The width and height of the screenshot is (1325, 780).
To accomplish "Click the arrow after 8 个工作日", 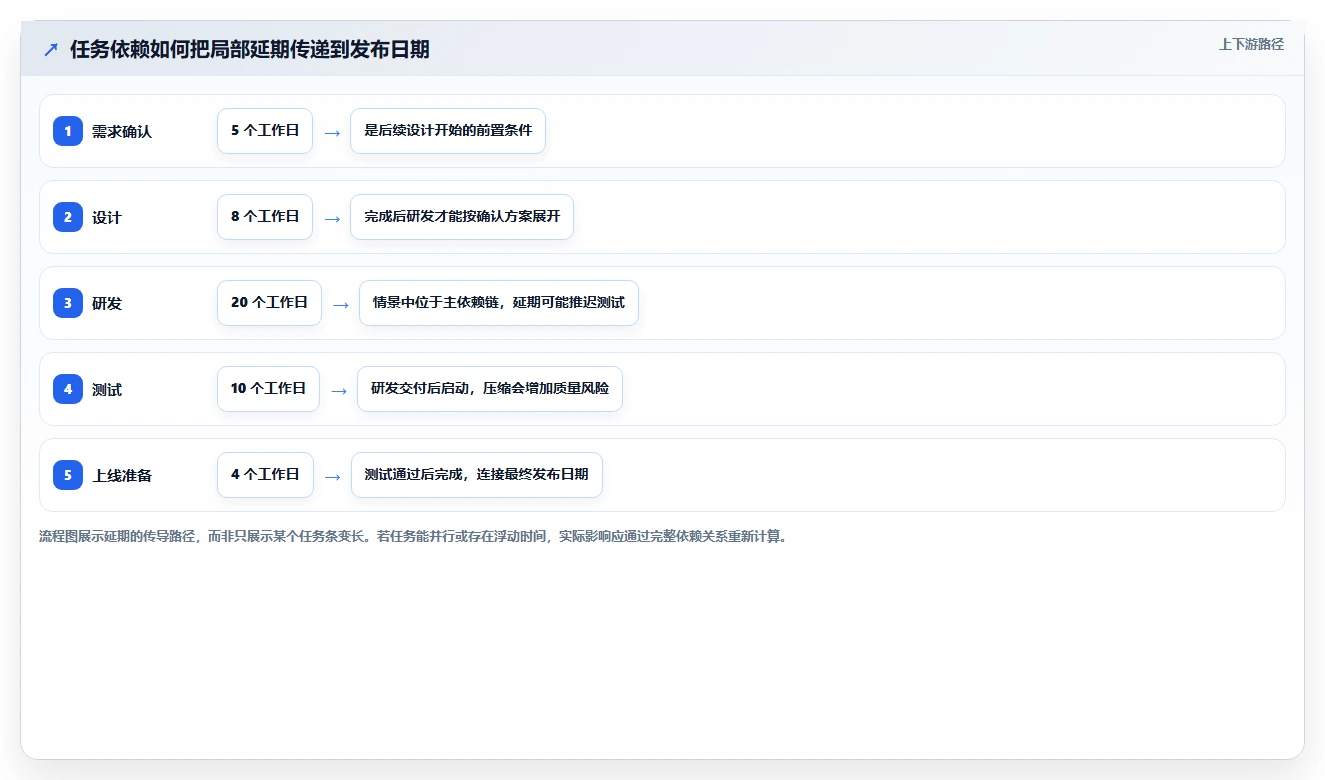I will [332, 218].
